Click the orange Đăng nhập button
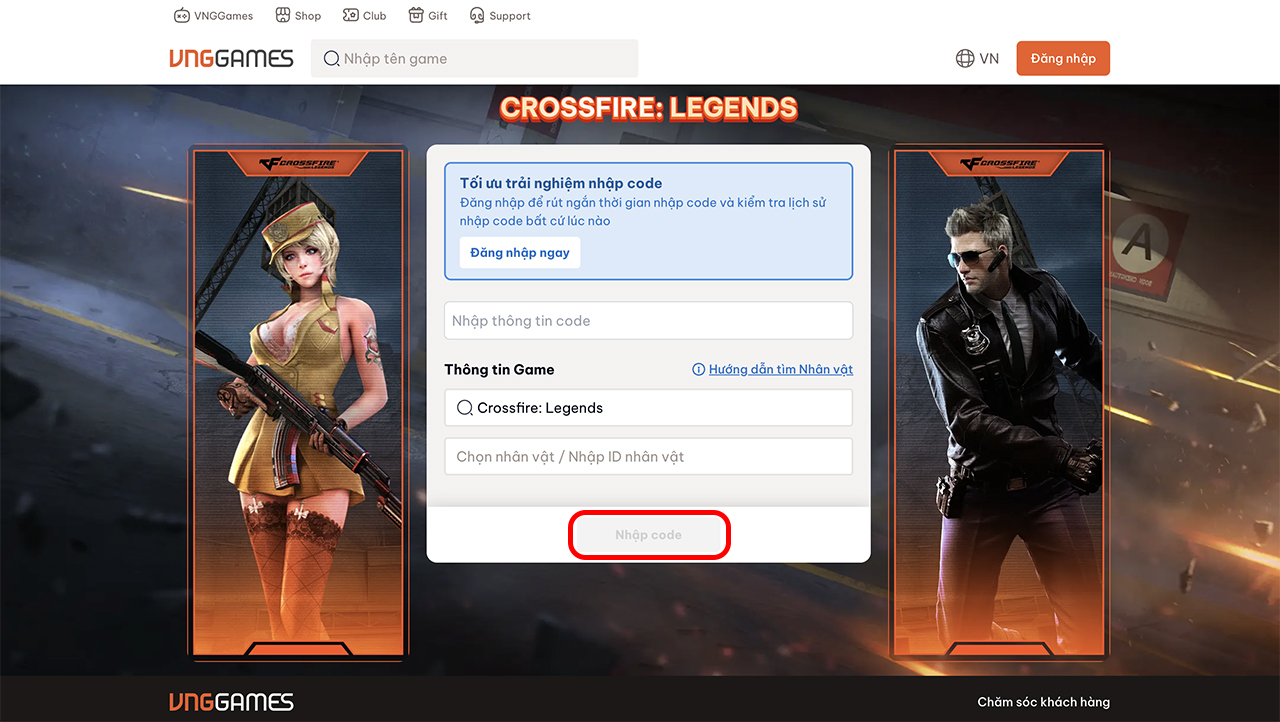 pos(1063,58)
